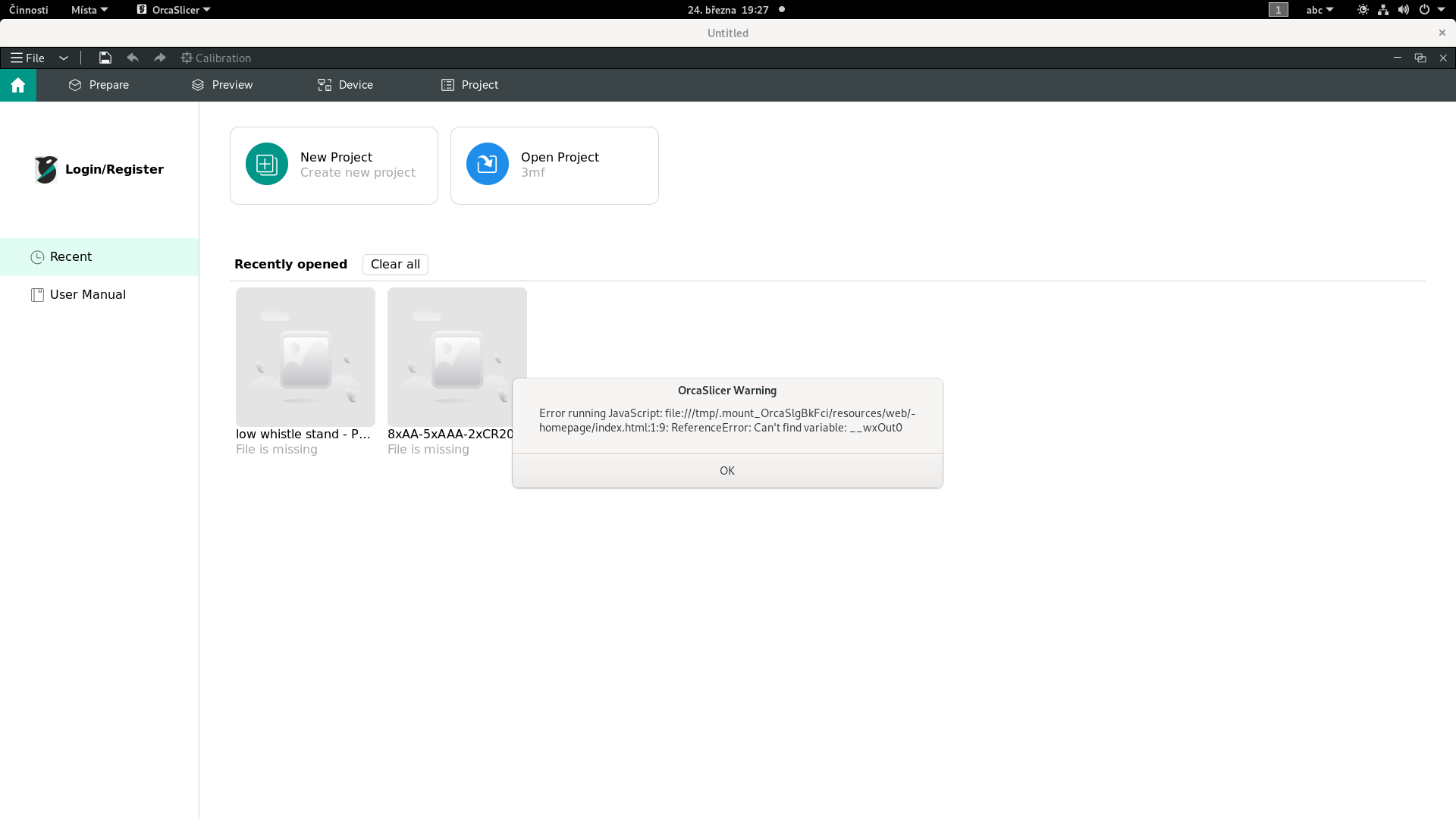Click the system volume icon in top bar
The image size is (1456, 819).
click(1403, 10)
